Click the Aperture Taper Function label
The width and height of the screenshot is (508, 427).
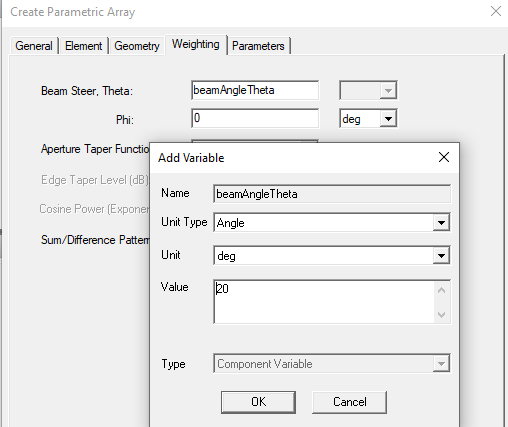[x=95, y=149]
